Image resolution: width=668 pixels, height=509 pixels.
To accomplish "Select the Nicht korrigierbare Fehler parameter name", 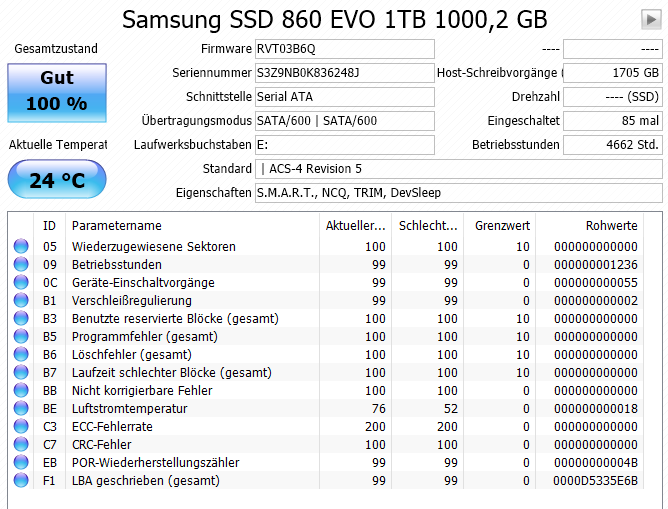I will (x=142, y=391).
